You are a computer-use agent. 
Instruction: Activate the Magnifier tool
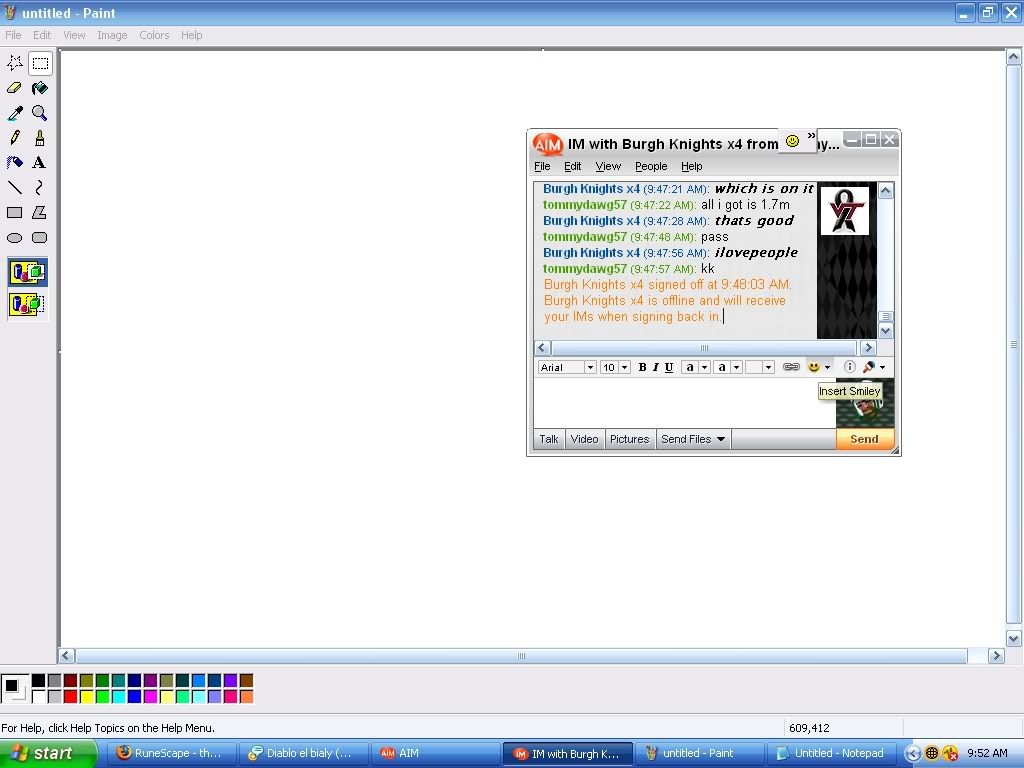pyautogui.click(x=40, y=113)
